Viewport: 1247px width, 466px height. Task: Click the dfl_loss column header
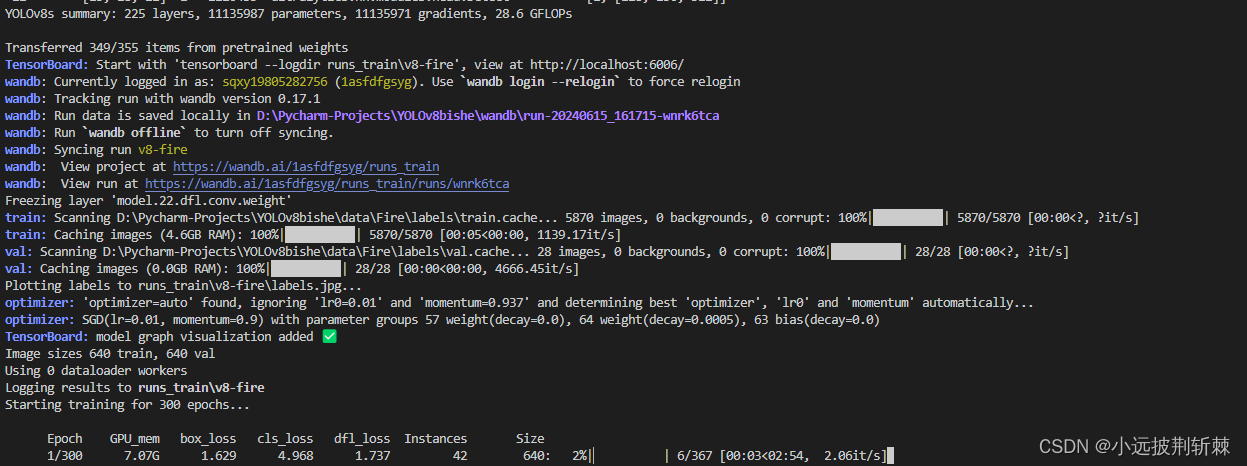click(x=362, y=439)
